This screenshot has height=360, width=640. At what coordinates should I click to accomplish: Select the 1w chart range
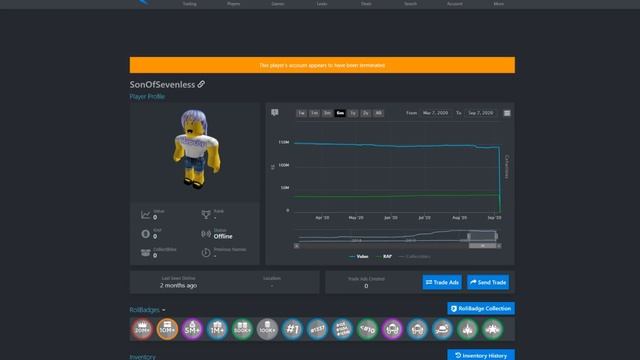pos(301,113)
